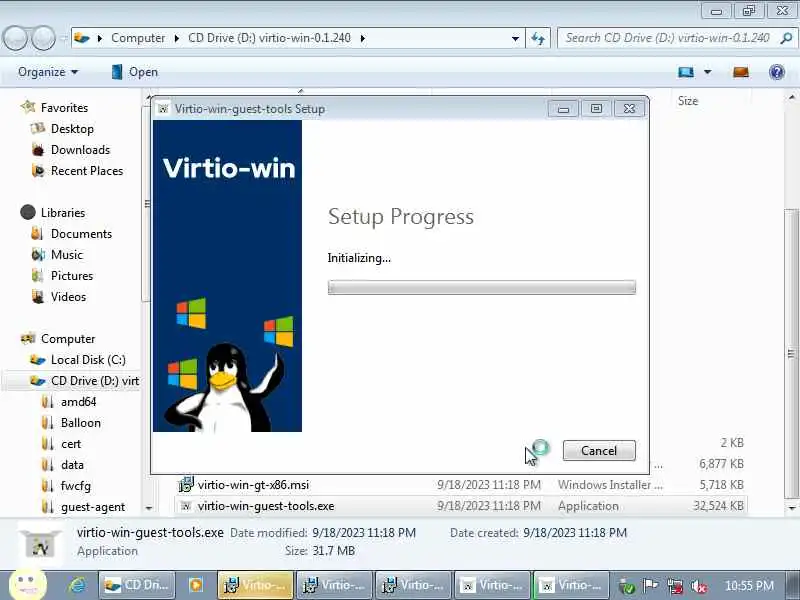Open the data folder
Image resolution: width=800 pixels, height=600 pixels.
[72, 465]
